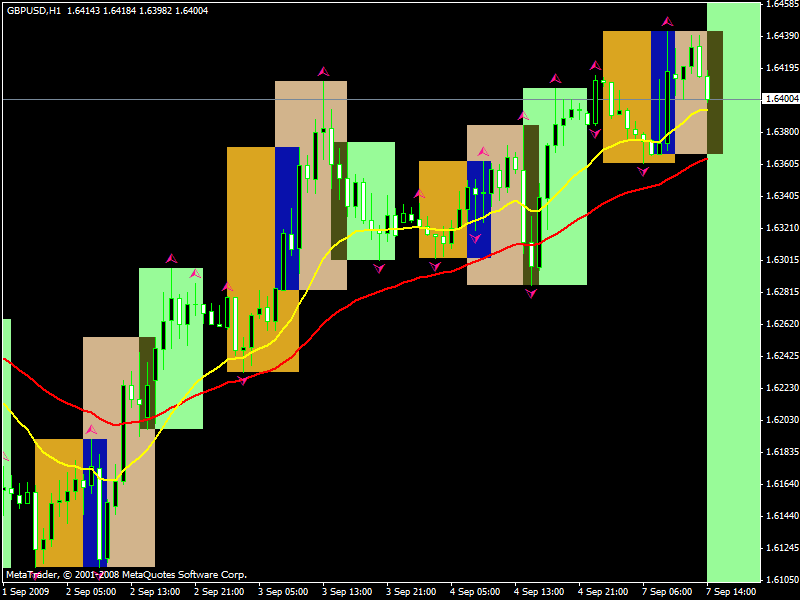Click the high value 1.64184 in header
The height and width of the screenshot is (600, 800).
(120, 10)
